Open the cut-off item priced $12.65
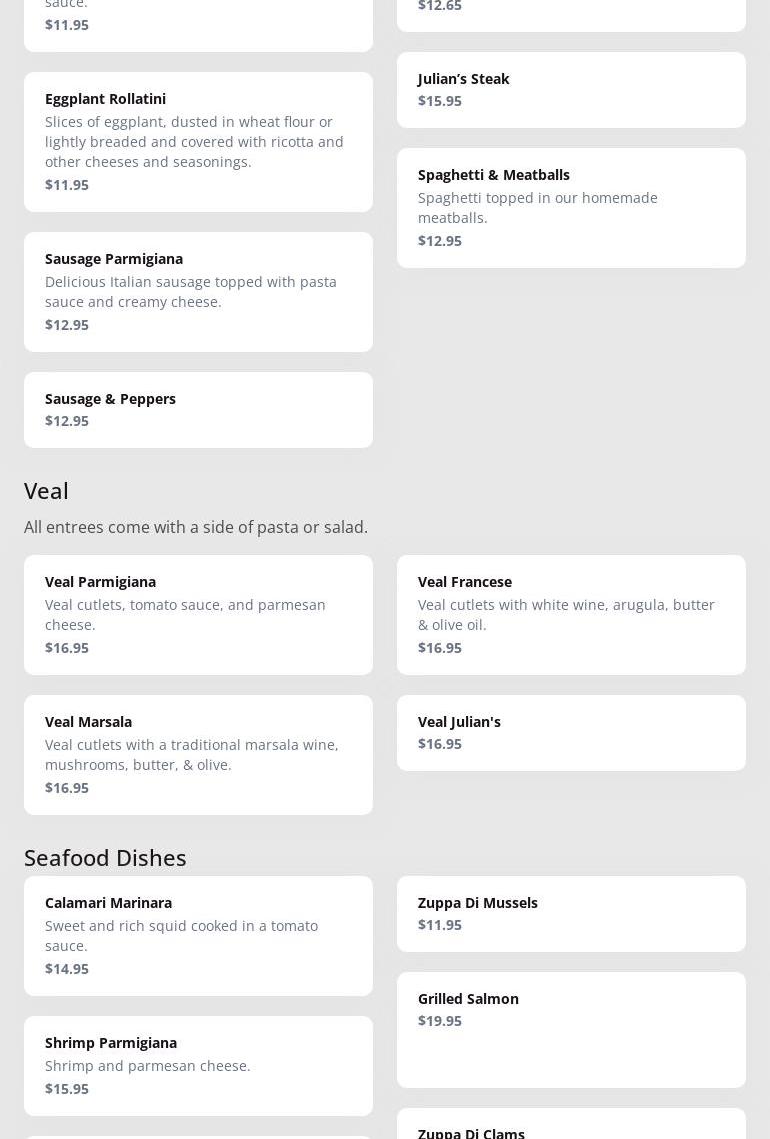 click(570, 12)
